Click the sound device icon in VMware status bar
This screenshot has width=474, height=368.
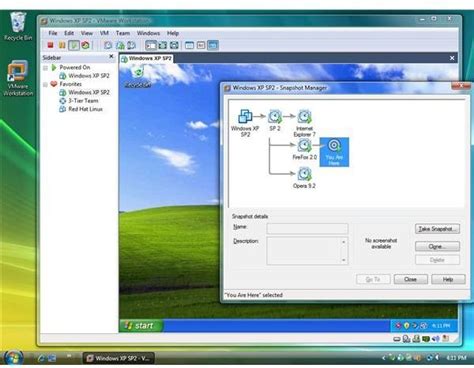point(436,339)
